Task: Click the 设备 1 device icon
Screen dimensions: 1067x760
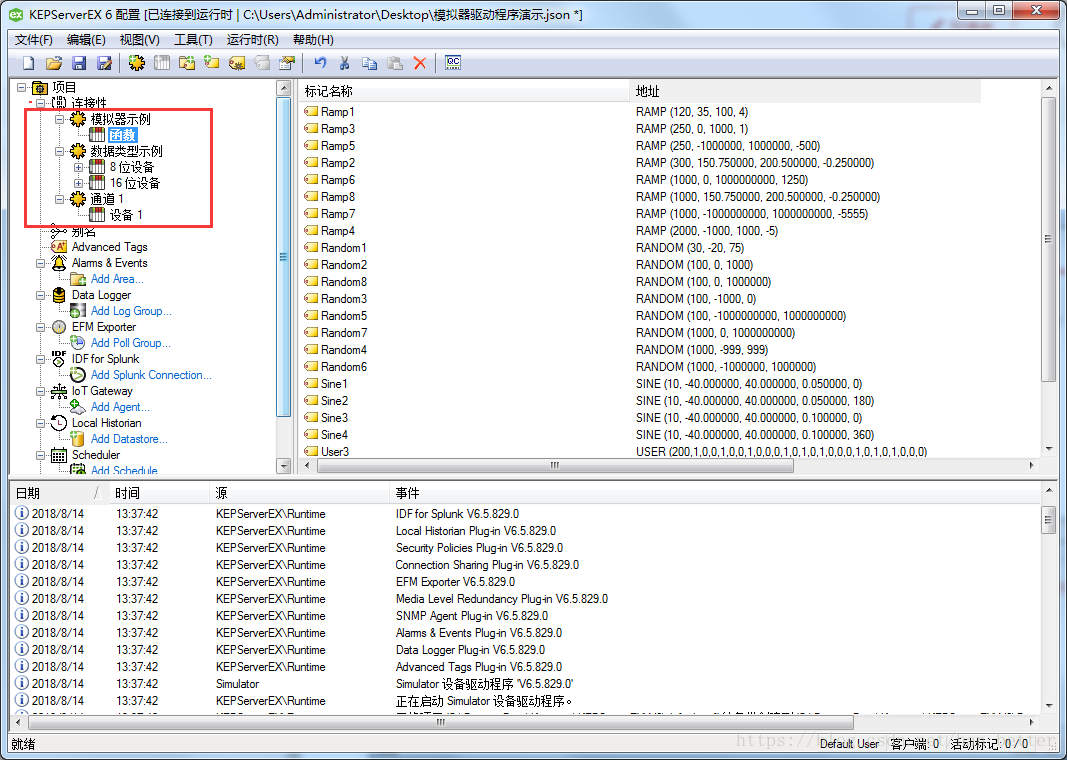Action: point(97,215)
